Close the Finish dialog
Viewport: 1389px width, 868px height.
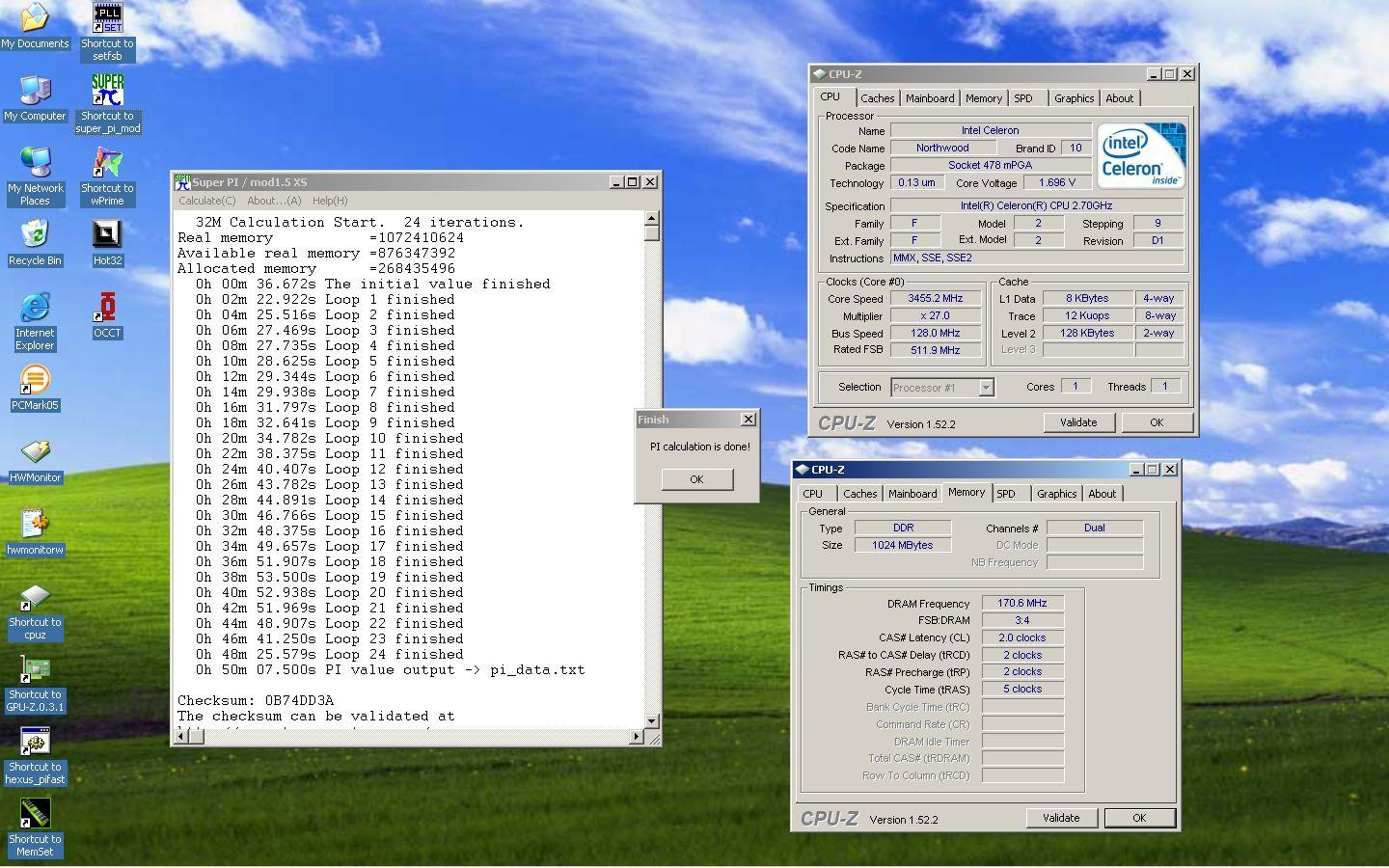748,419
